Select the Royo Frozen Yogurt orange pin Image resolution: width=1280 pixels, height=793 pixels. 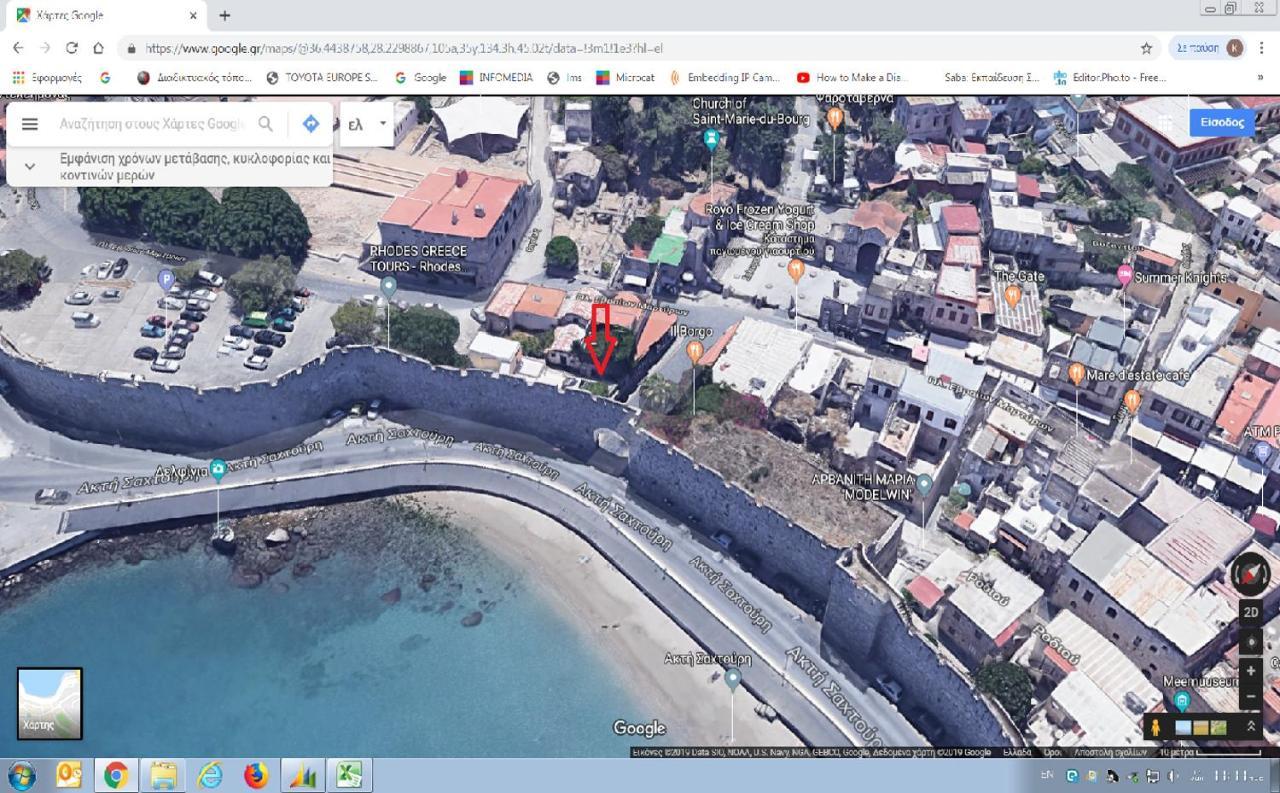[x=796, y=269]
